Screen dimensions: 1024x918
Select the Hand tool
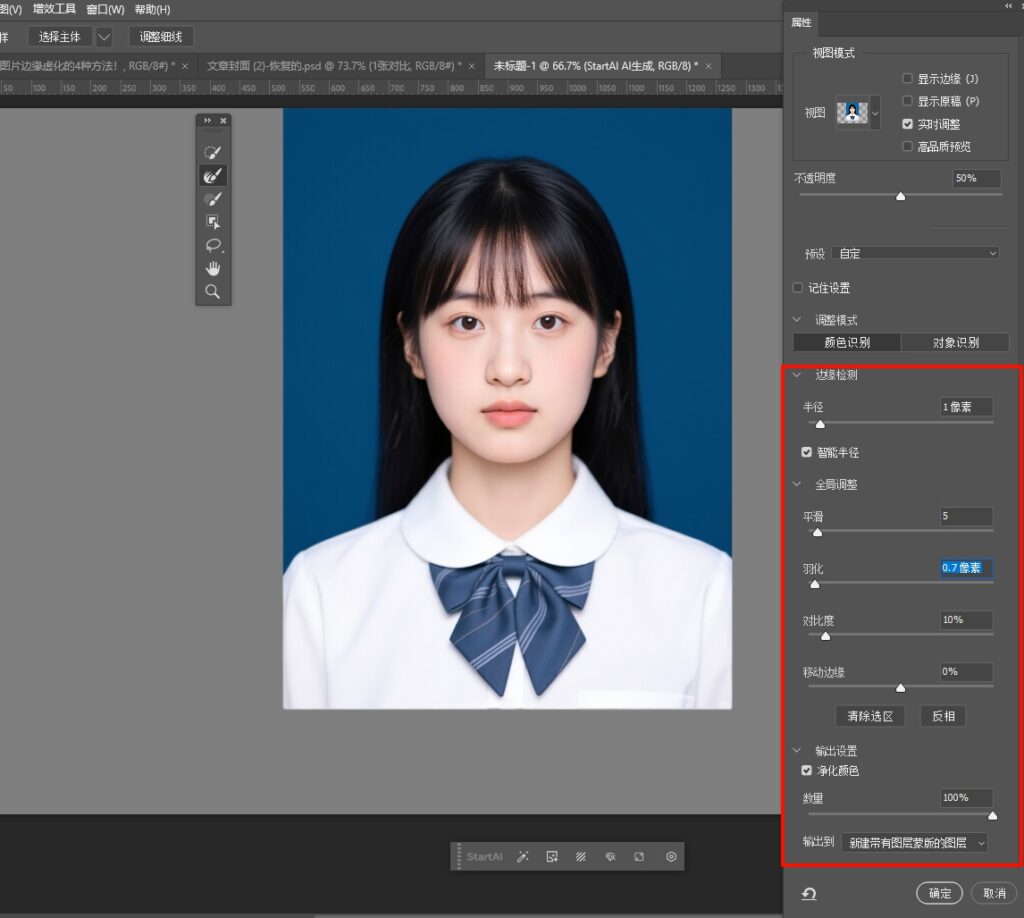[212, 268]
